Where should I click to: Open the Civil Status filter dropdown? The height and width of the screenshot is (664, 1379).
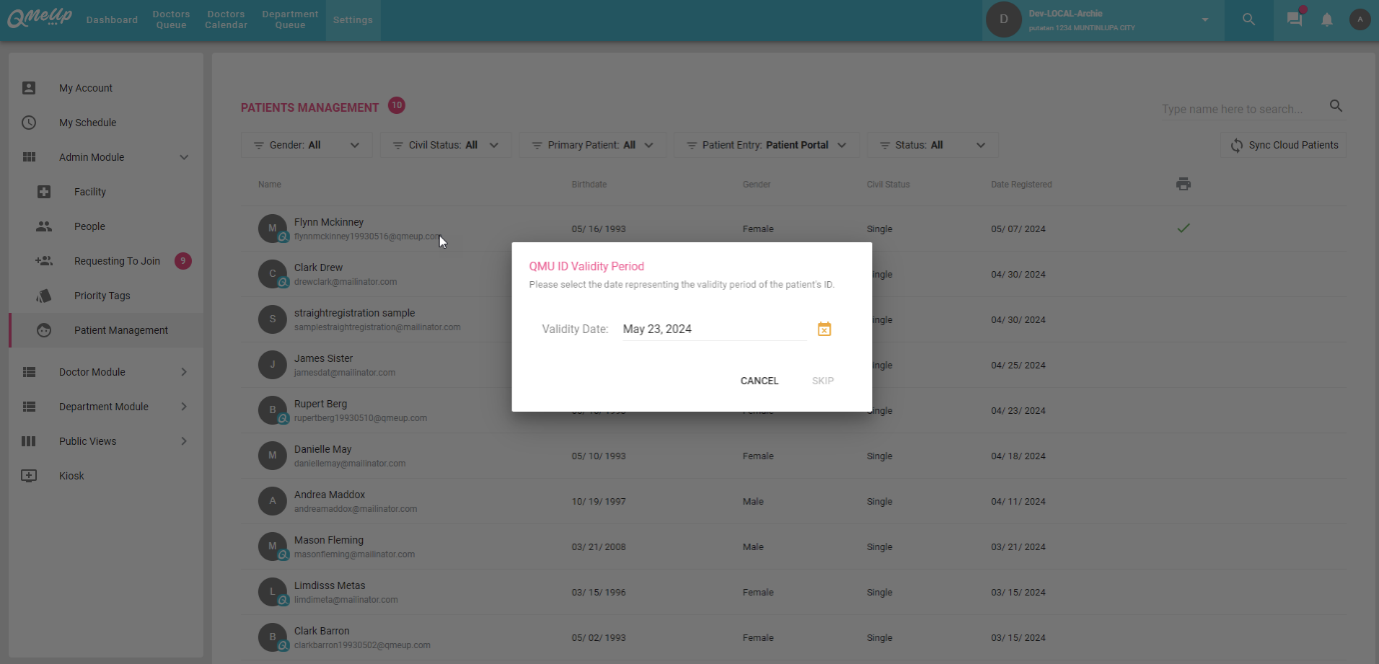click(445, 145)
